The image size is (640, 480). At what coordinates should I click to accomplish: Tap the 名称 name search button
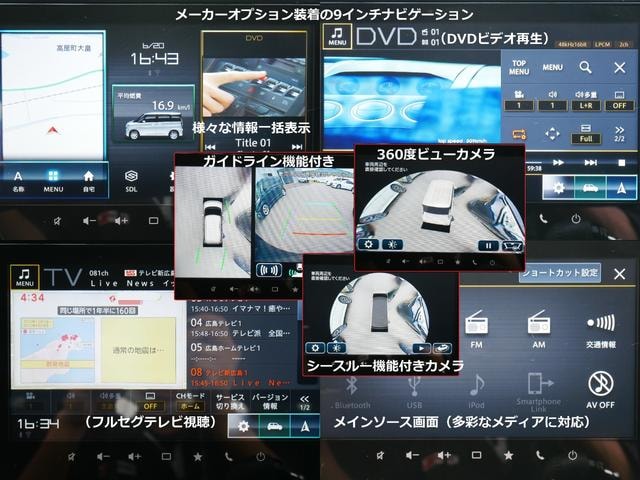click(18, 181)
